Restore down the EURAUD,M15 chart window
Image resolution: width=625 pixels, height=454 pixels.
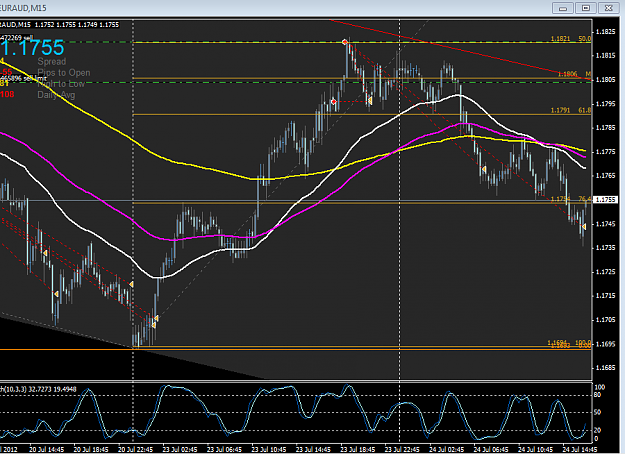pos(586,8)
